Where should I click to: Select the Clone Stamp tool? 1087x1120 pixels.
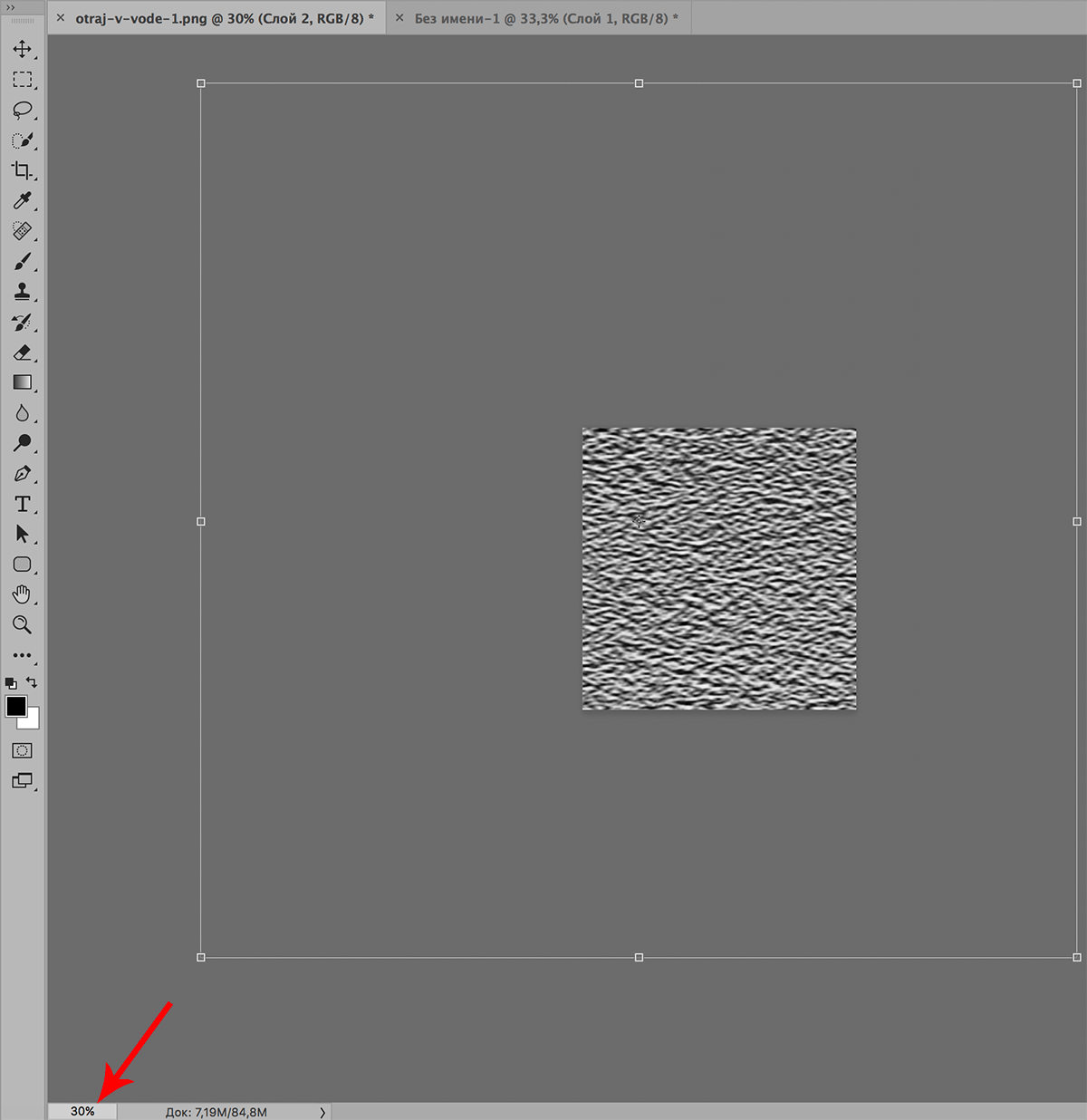click(x=22, y=292)
